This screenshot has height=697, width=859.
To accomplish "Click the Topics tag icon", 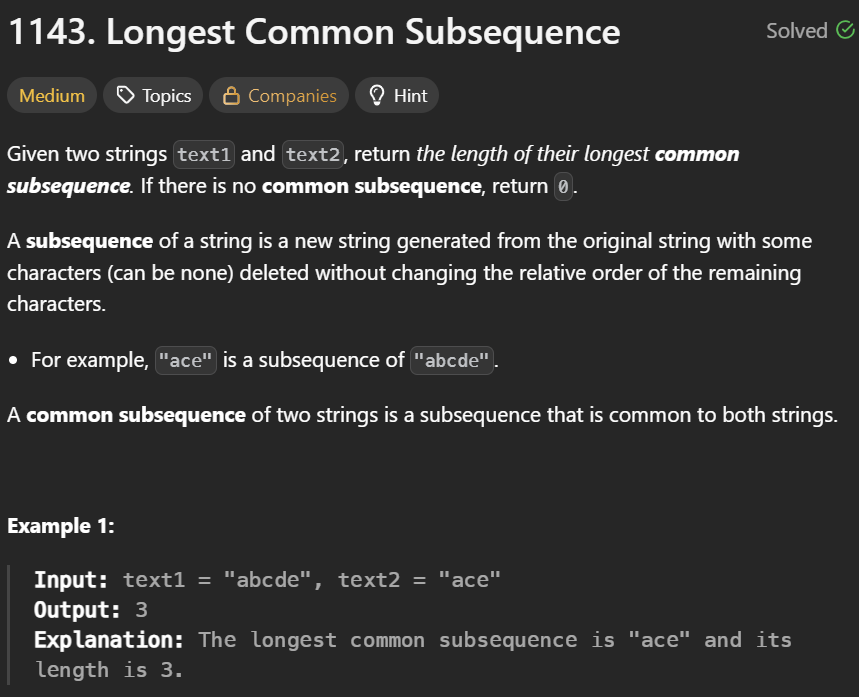I will point(125,95).
